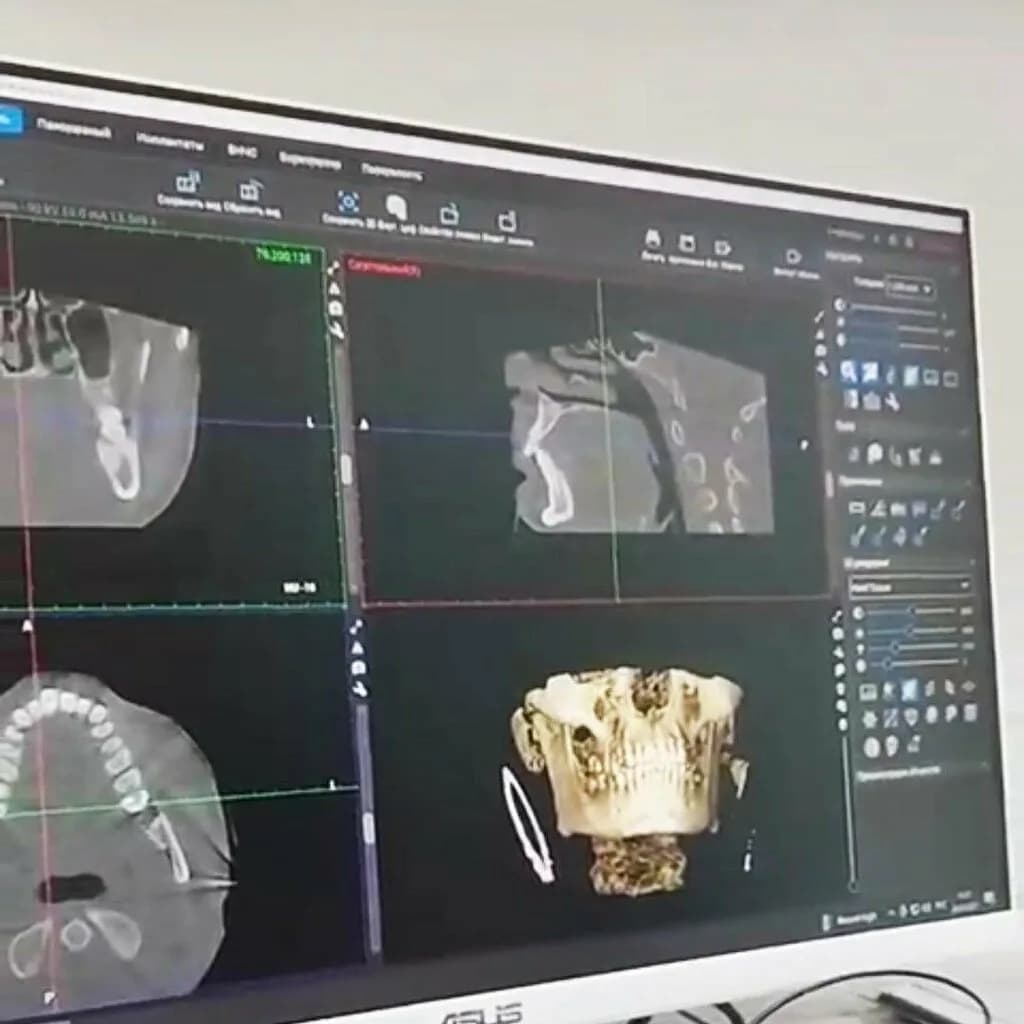
Task: Click the blue home button at top left
Action: tap(9, 118)
